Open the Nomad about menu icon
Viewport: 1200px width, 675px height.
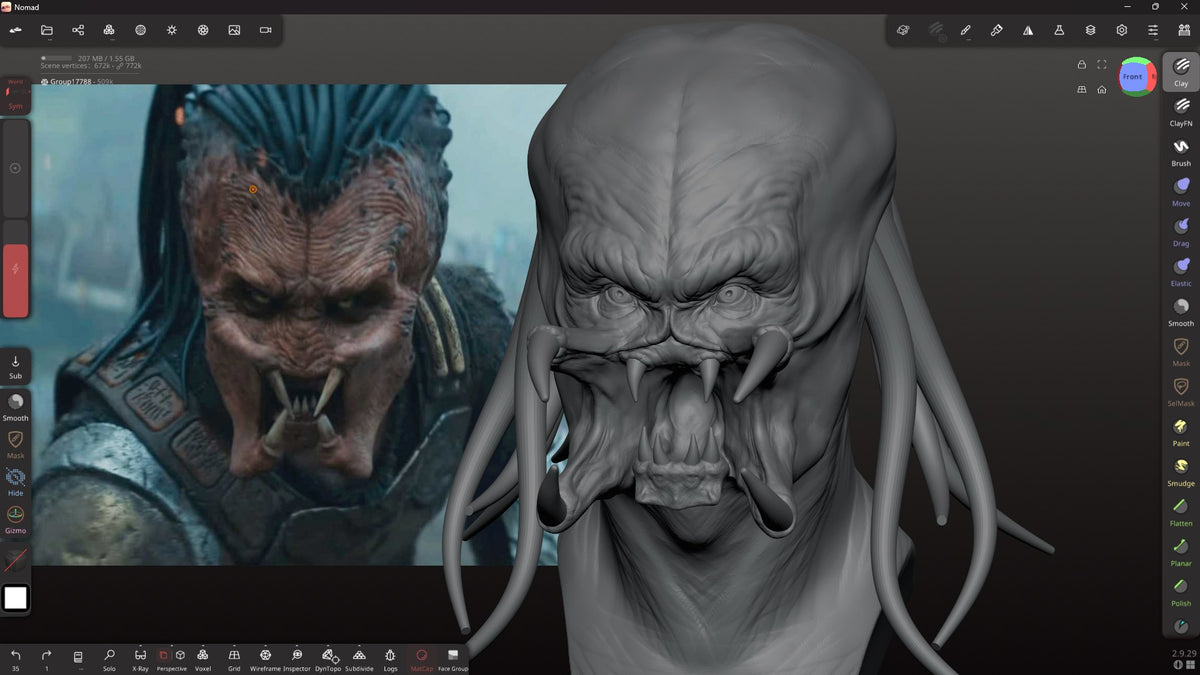pos(15,30)
